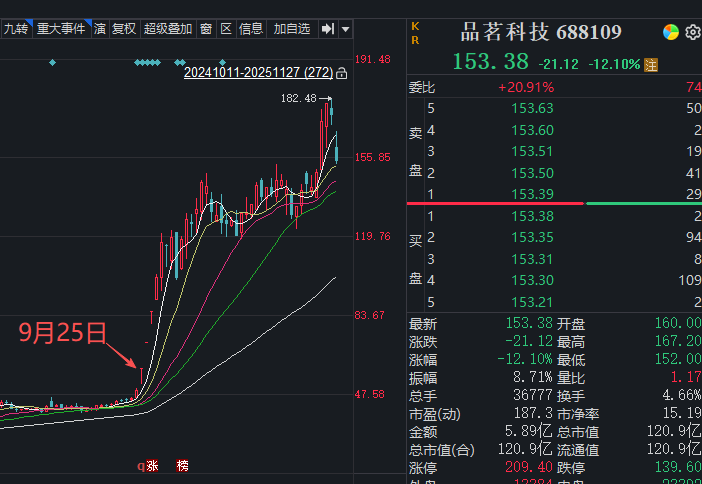The image size is (702, 484).
Task: Click the jump-to-end arrow in chart toolbar
Action: (x=327, y=29)
